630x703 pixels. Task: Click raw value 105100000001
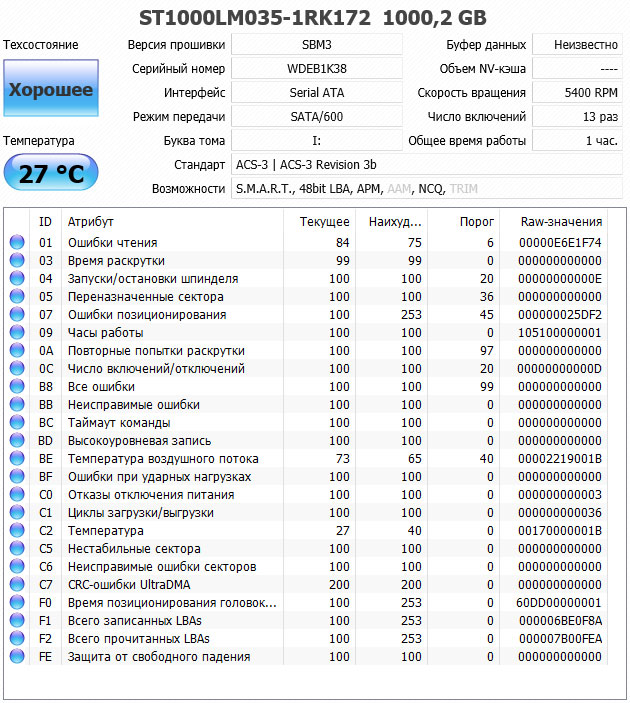point(560,332)
